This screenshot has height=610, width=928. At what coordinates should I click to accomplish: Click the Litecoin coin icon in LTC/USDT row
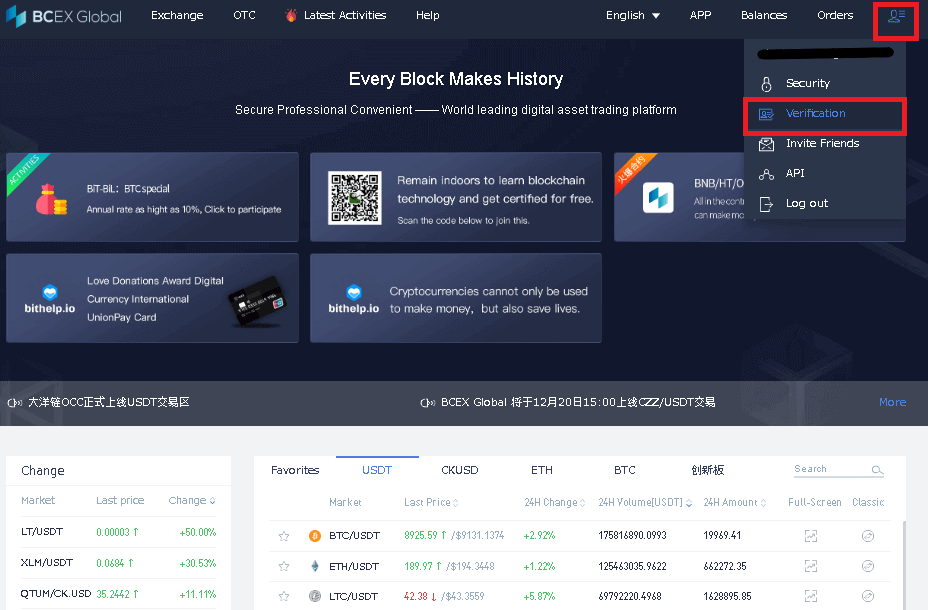(315, 596)
